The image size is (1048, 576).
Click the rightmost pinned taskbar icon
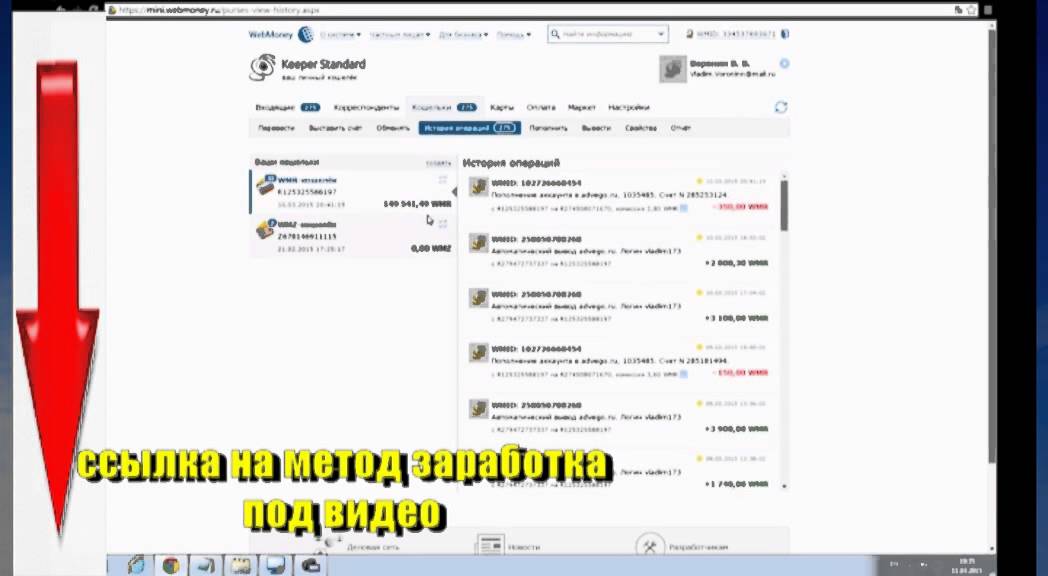(310, 565)
